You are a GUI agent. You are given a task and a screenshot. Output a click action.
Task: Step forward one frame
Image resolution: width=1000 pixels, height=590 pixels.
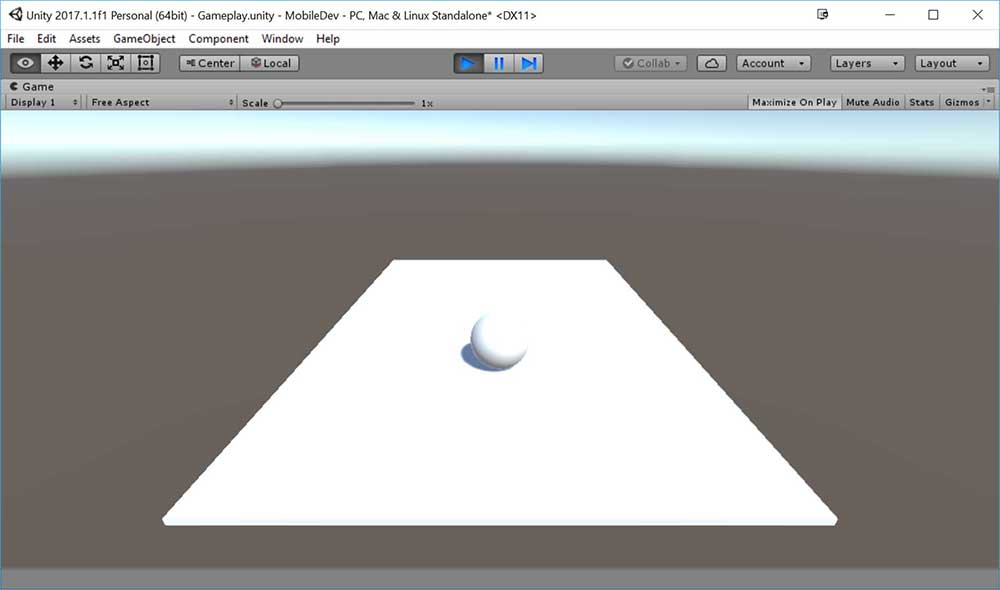click(529, 63)
